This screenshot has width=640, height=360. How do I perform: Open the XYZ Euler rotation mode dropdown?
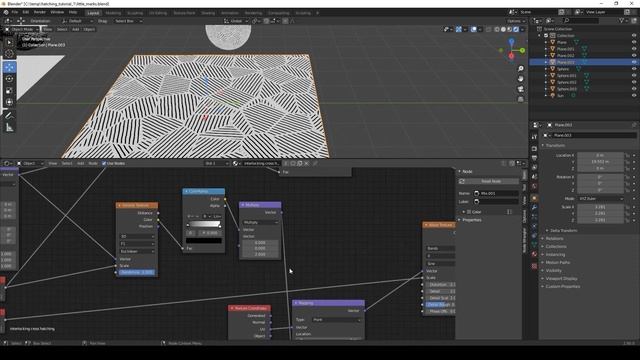[600, 199]
